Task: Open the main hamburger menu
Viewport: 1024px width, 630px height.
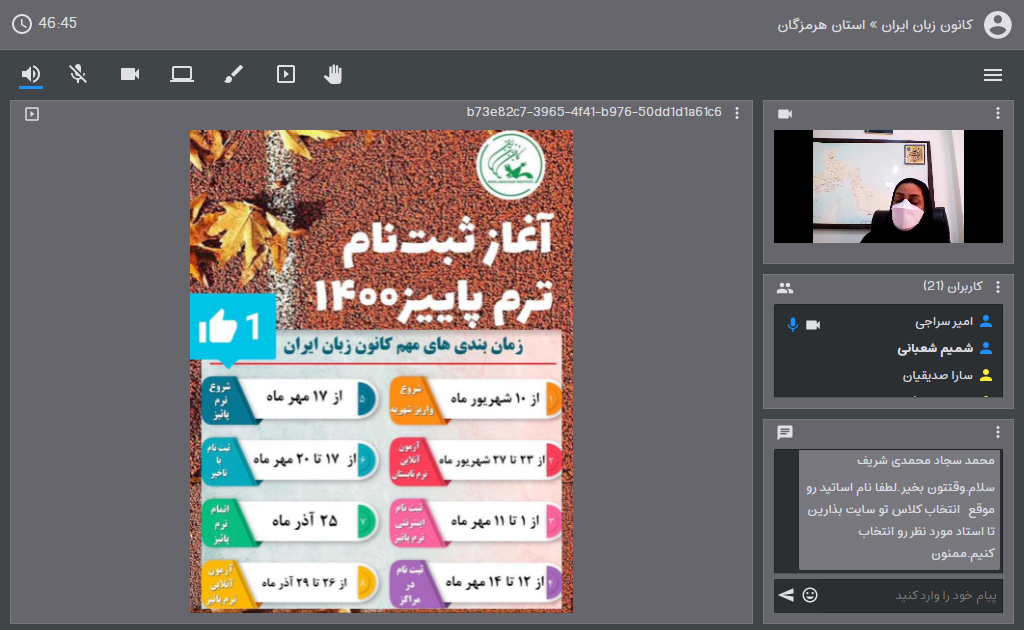Action: pyautogui.click(x=992, y=73)
